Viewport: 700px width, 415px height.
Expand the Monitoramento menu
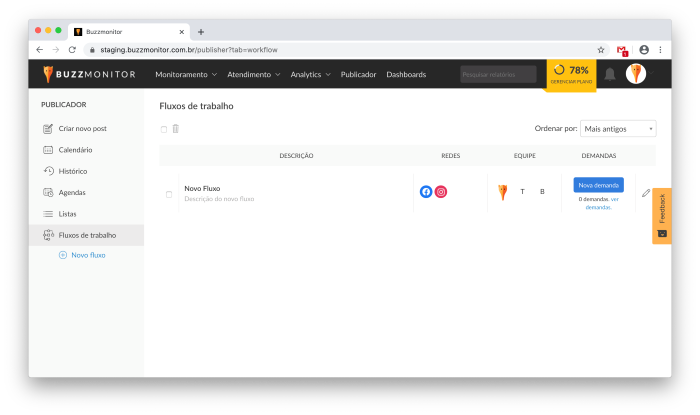[186, 74]
